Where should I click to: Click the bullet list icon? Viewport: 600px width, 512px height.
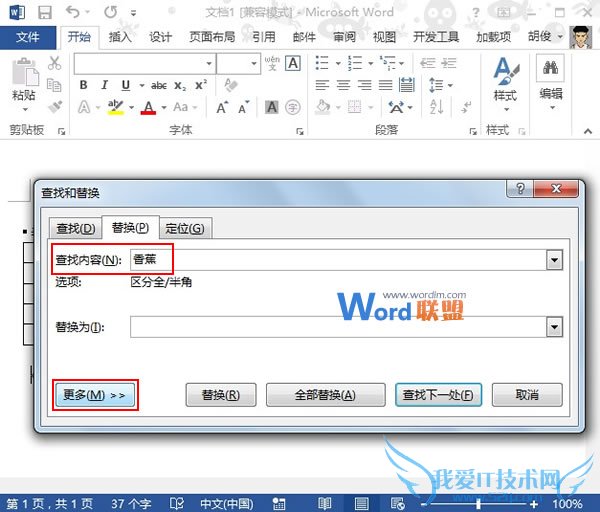(322, 63)
